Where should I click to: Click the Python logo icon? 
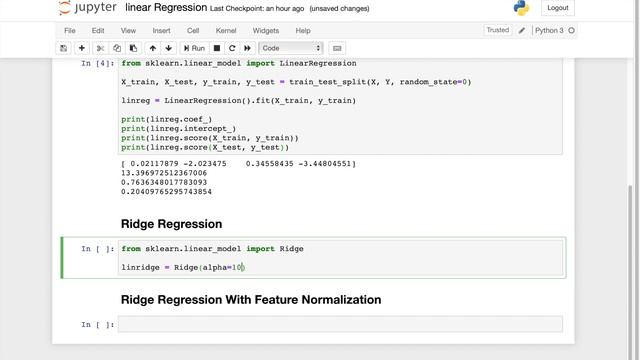(x=521, y=7)
